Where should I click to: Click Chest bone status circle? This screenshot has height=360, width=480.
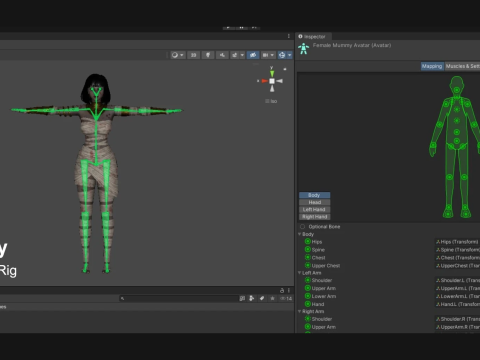(x=308, y=257)
